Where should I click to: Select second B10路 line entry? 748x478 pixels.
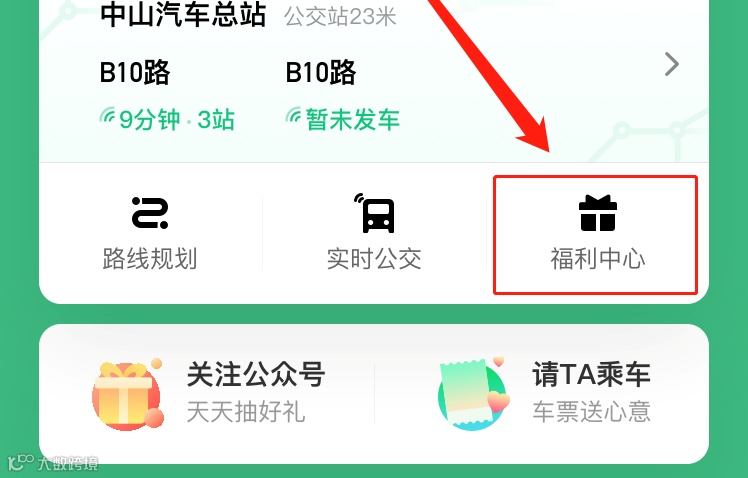pos(321,73)
